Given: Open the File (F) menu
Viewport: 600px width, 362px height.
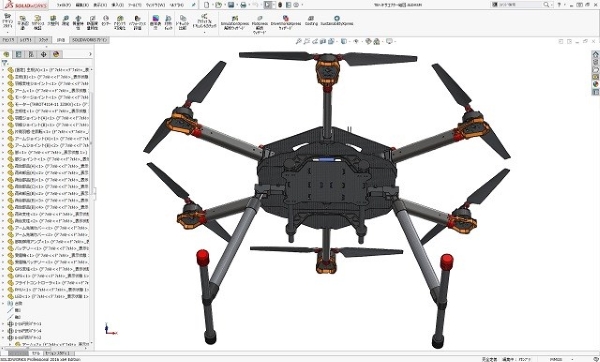Looking at the screenshot, I should coord(64,5).
